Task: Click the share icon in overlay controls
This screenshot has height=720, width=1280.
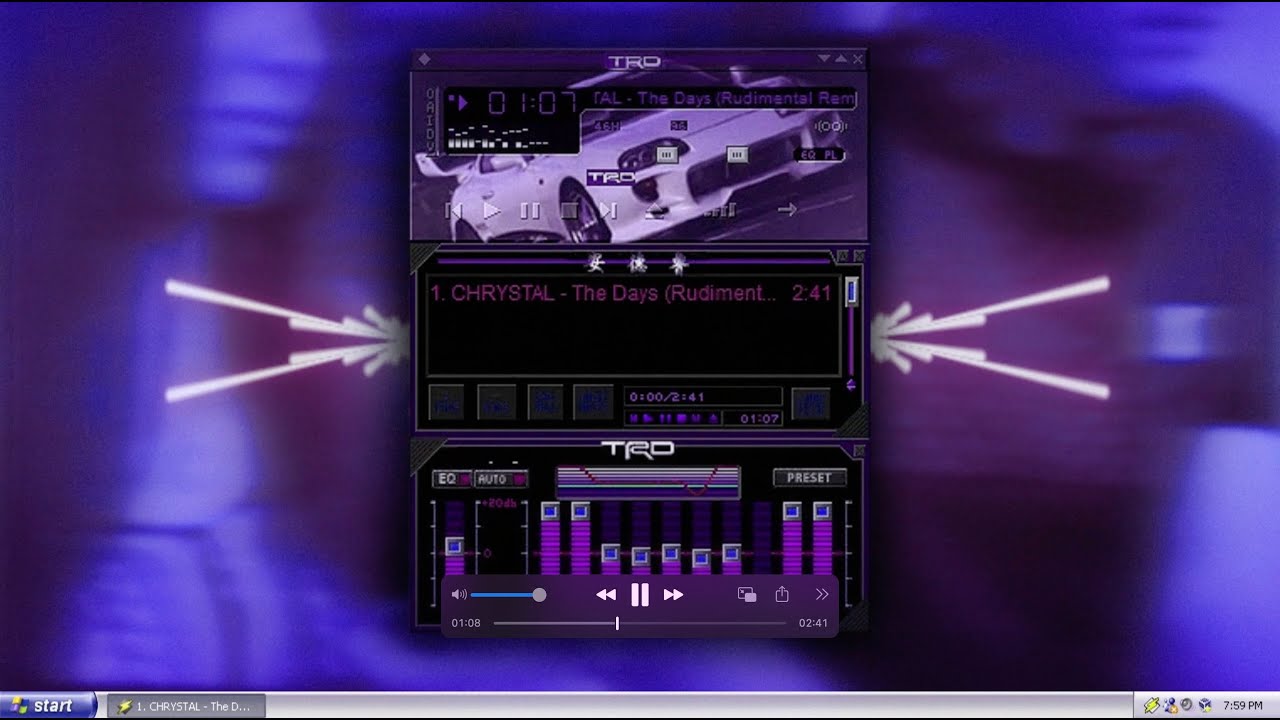Action: (x=782, y=594)
